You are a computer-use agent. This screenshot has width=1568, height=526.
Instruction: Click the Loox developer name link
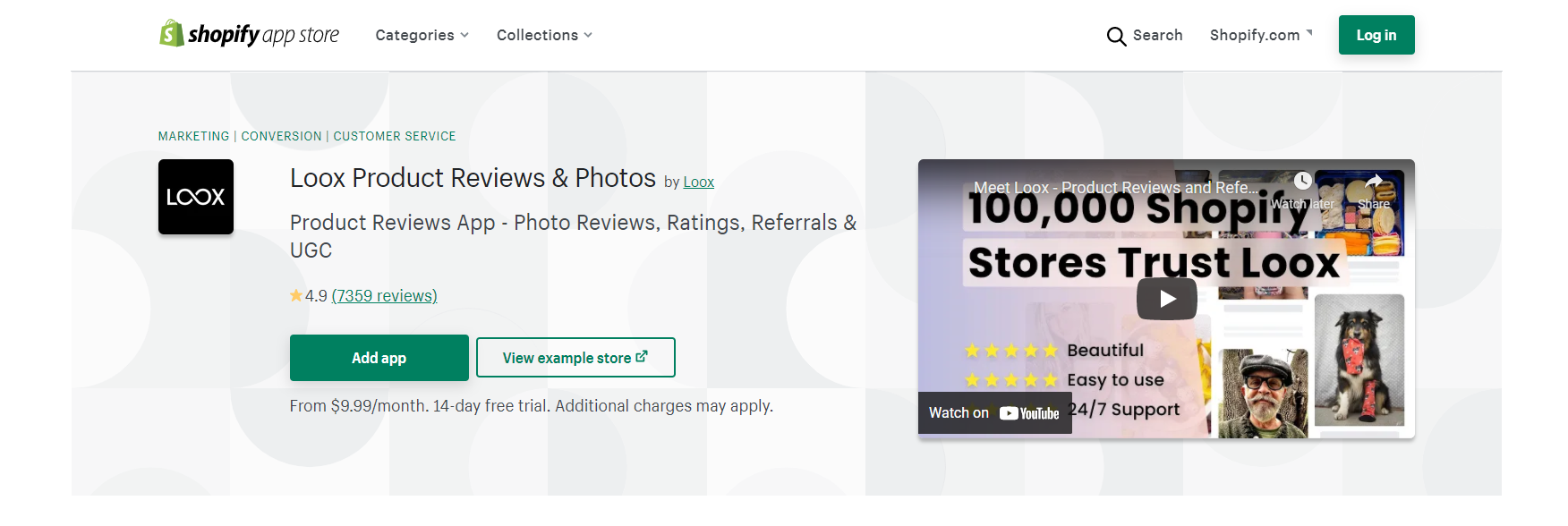click(x=698, y=182)
